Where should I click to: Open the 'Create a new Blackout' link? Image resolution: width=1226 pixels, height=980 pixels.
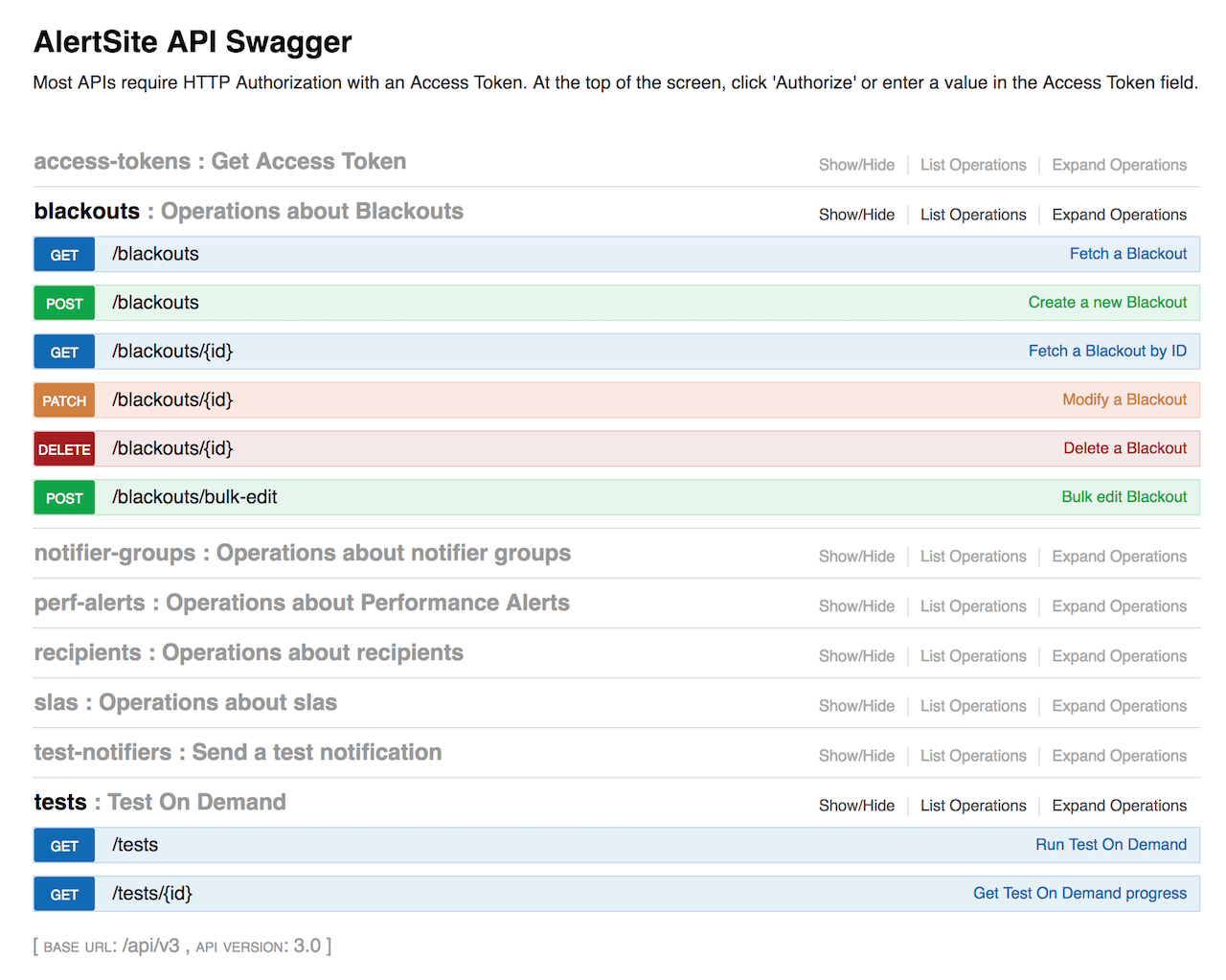1107,303
